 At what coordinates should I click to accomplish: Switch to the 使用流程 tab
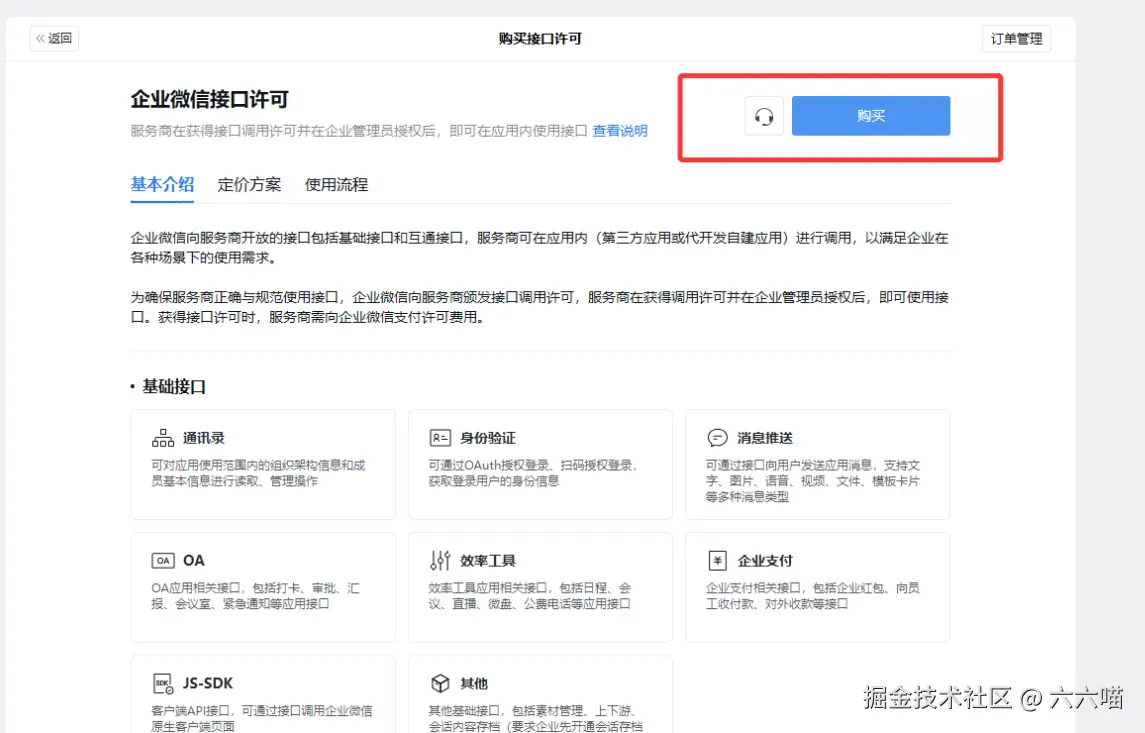point(336,185)
